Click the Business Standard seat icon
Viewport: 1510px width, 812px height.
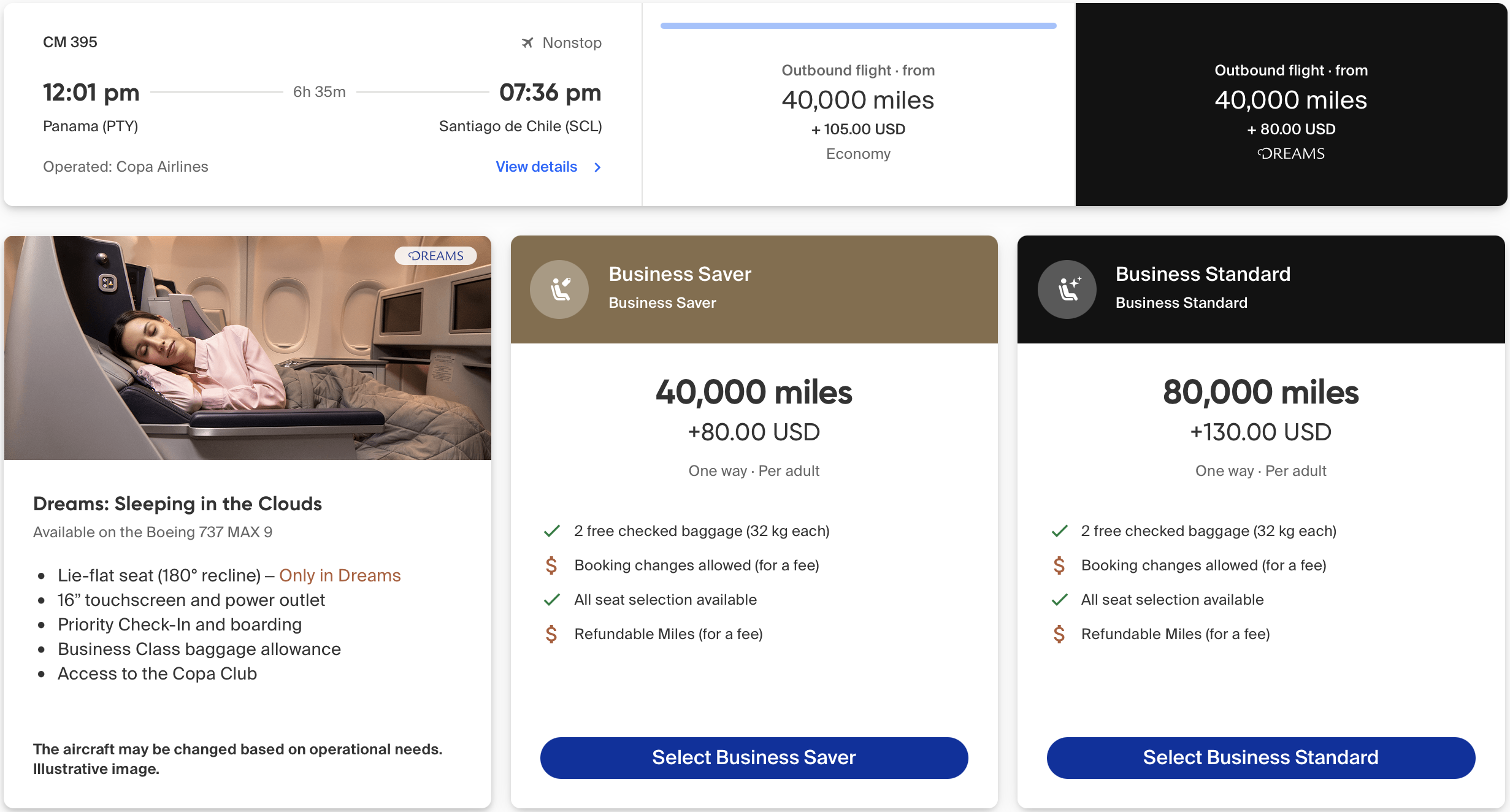point(1067,289)
